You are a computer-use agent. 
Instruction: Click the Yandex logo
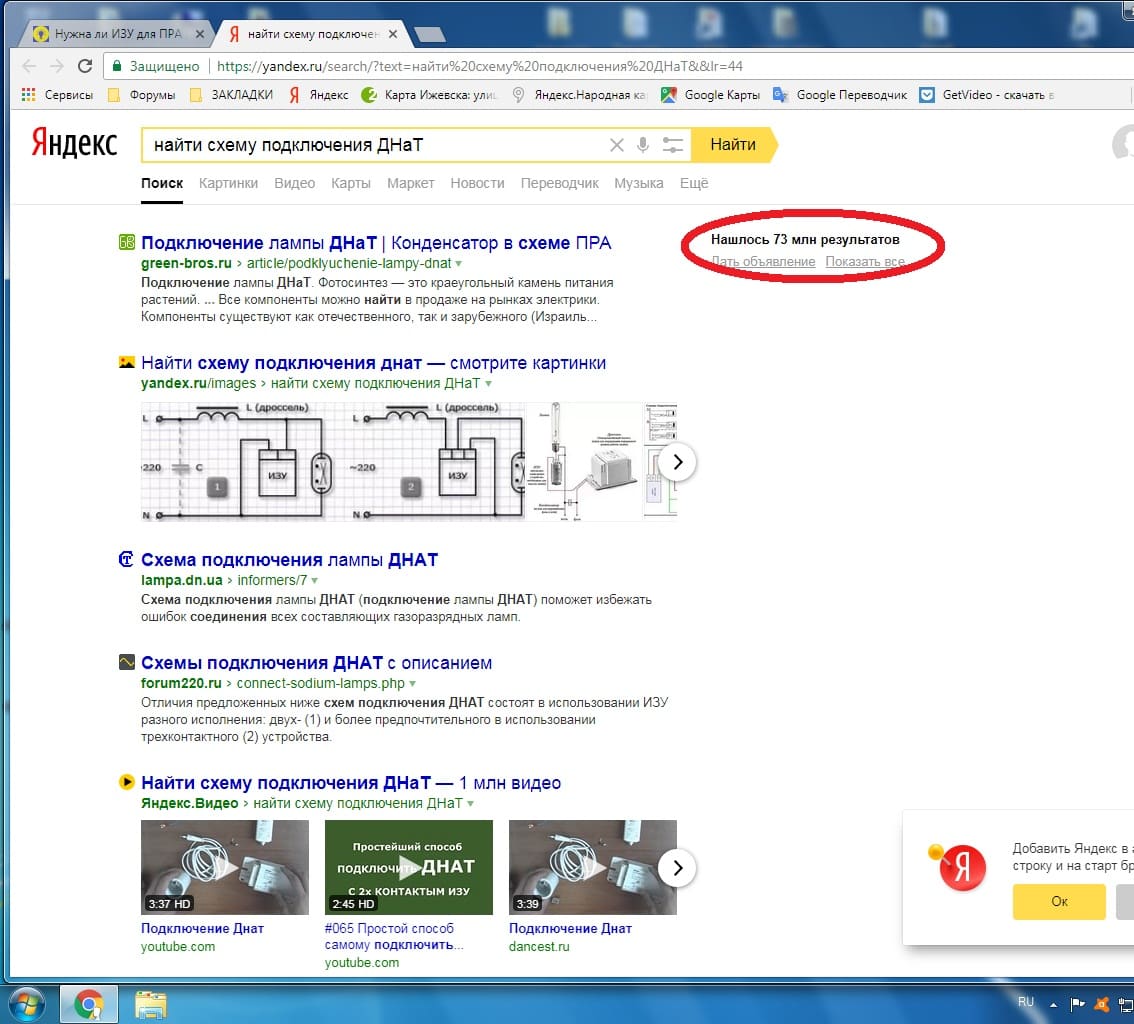coord(73,143)
